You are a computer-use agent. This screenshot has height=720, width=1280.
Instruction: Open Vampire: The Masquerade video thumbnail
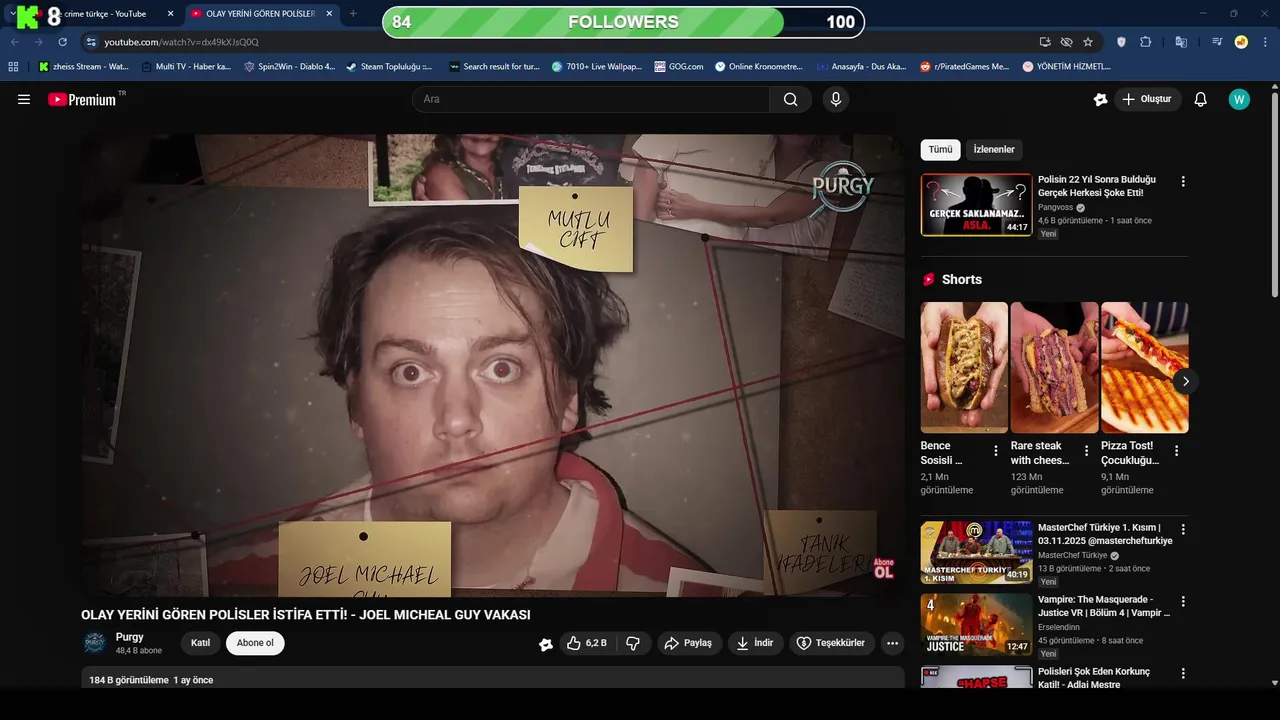pos(976,625)
